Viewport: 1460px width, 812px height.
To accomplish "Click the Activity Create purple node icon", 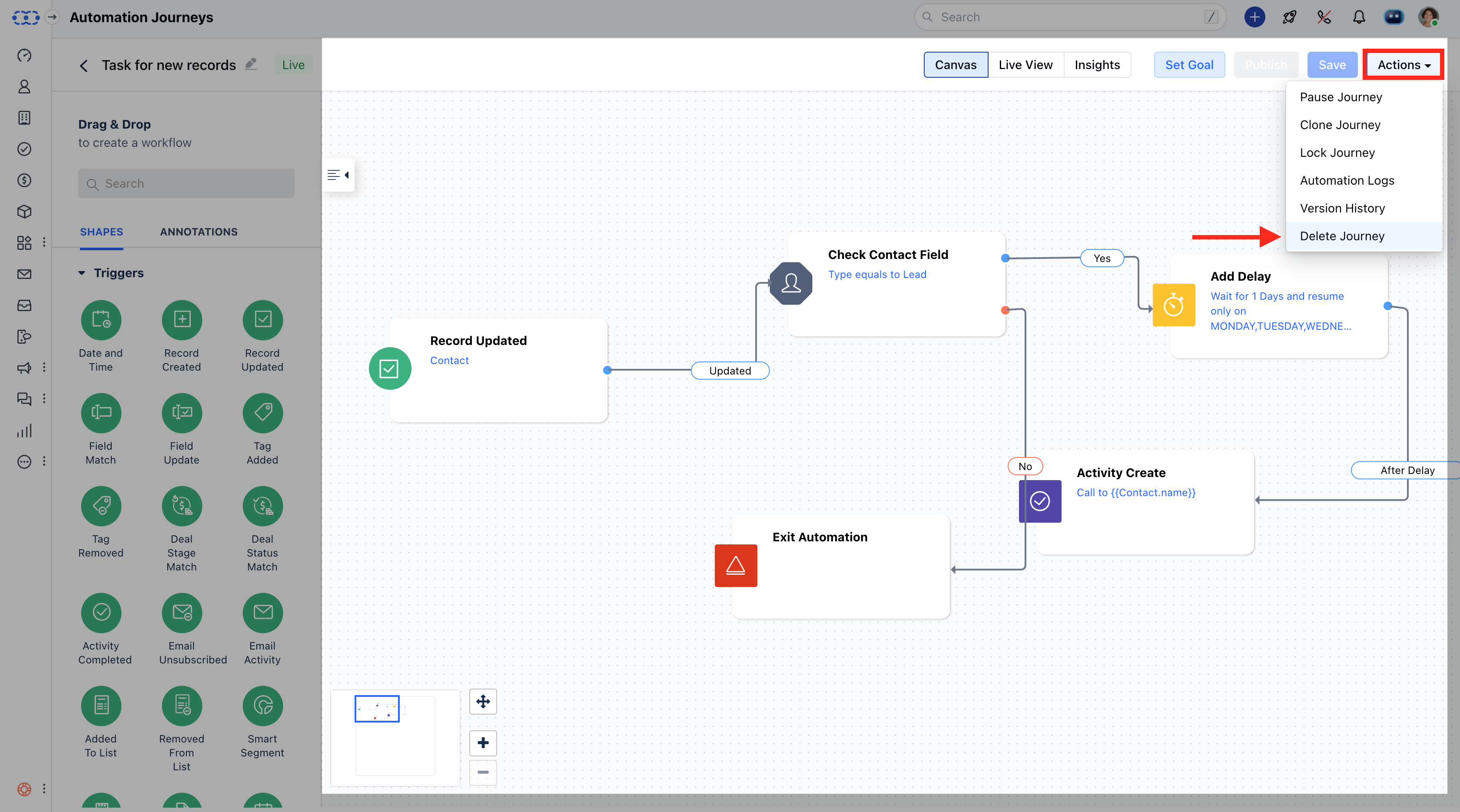I will pos(1040,501).
